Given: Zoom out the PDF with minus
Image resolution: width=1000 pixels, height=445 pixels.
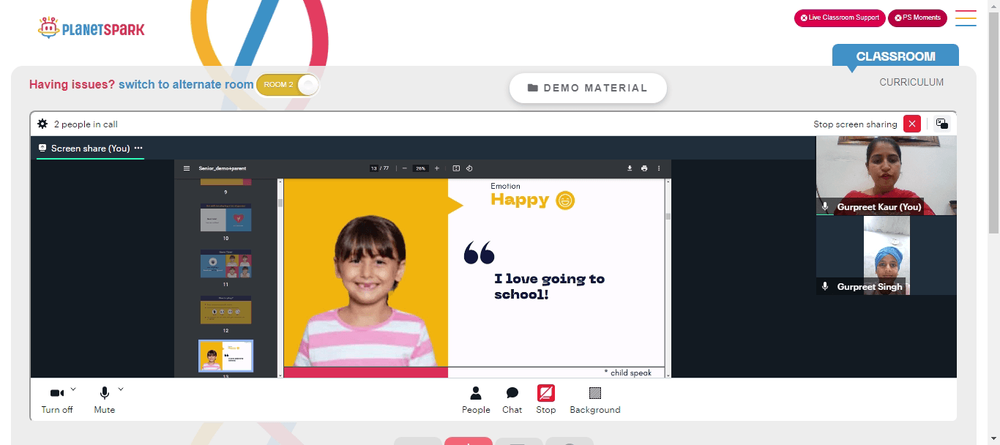Looking at the screenshot, I should (404, 168).
